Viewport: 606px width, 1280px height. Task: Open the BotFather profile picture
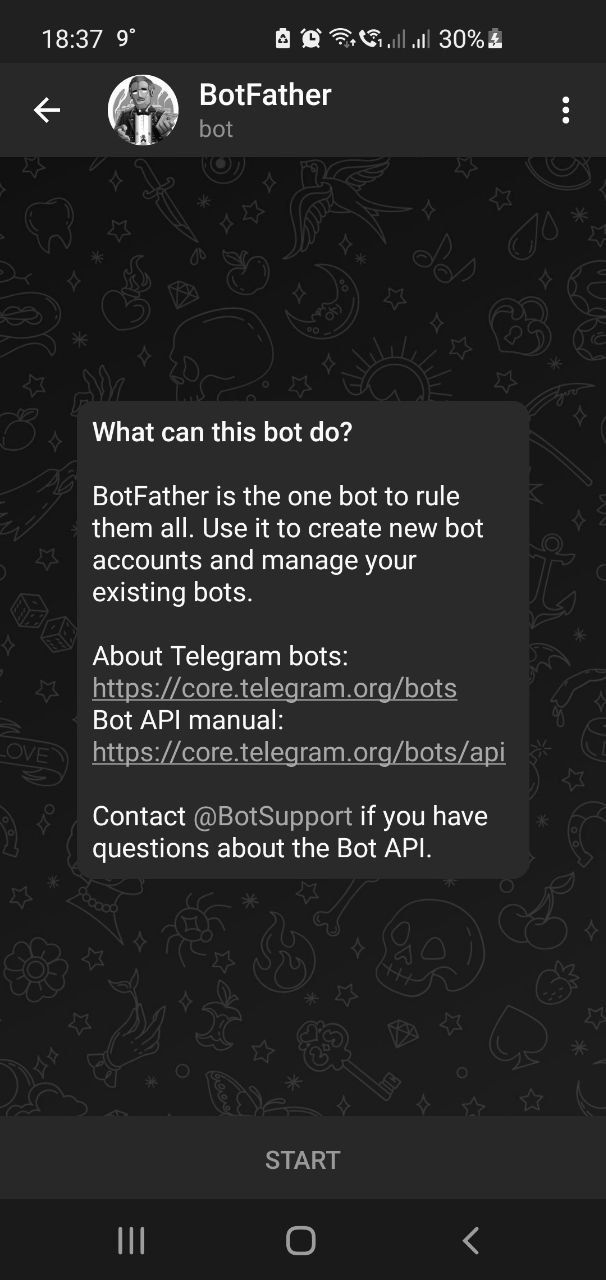tap(143, 110)
